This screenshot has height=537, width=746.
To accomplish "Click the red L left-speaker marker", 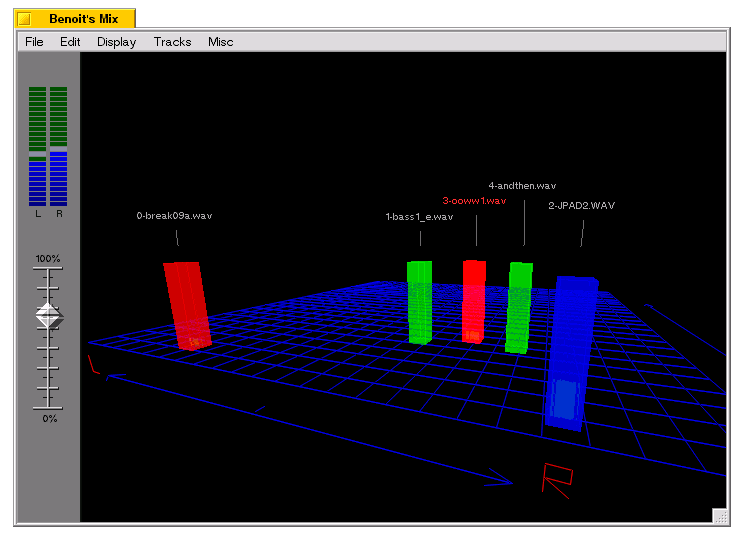I will [x=94, y=364].
